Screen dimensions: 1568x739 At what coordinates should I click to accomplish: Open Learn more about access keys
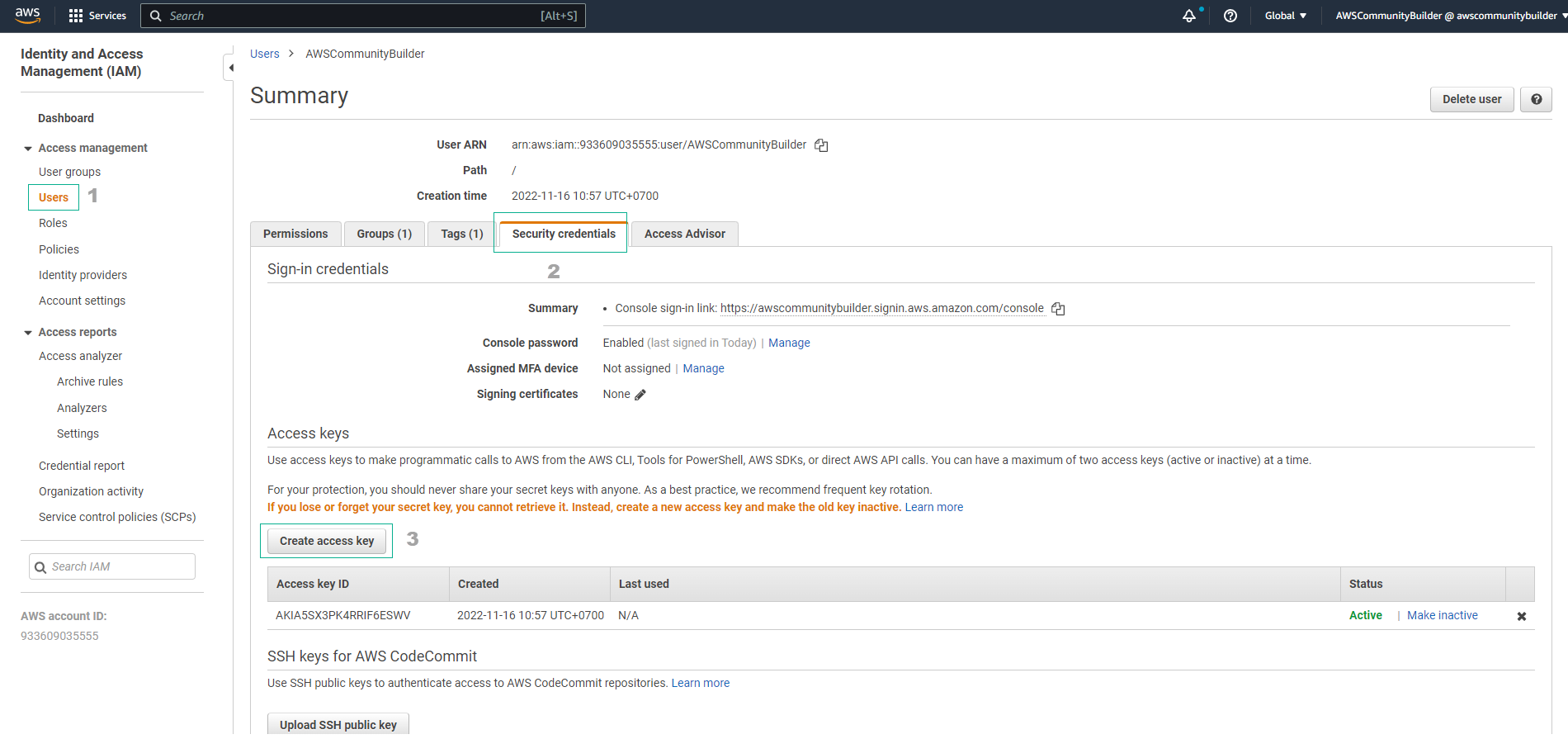pos(934,507)
